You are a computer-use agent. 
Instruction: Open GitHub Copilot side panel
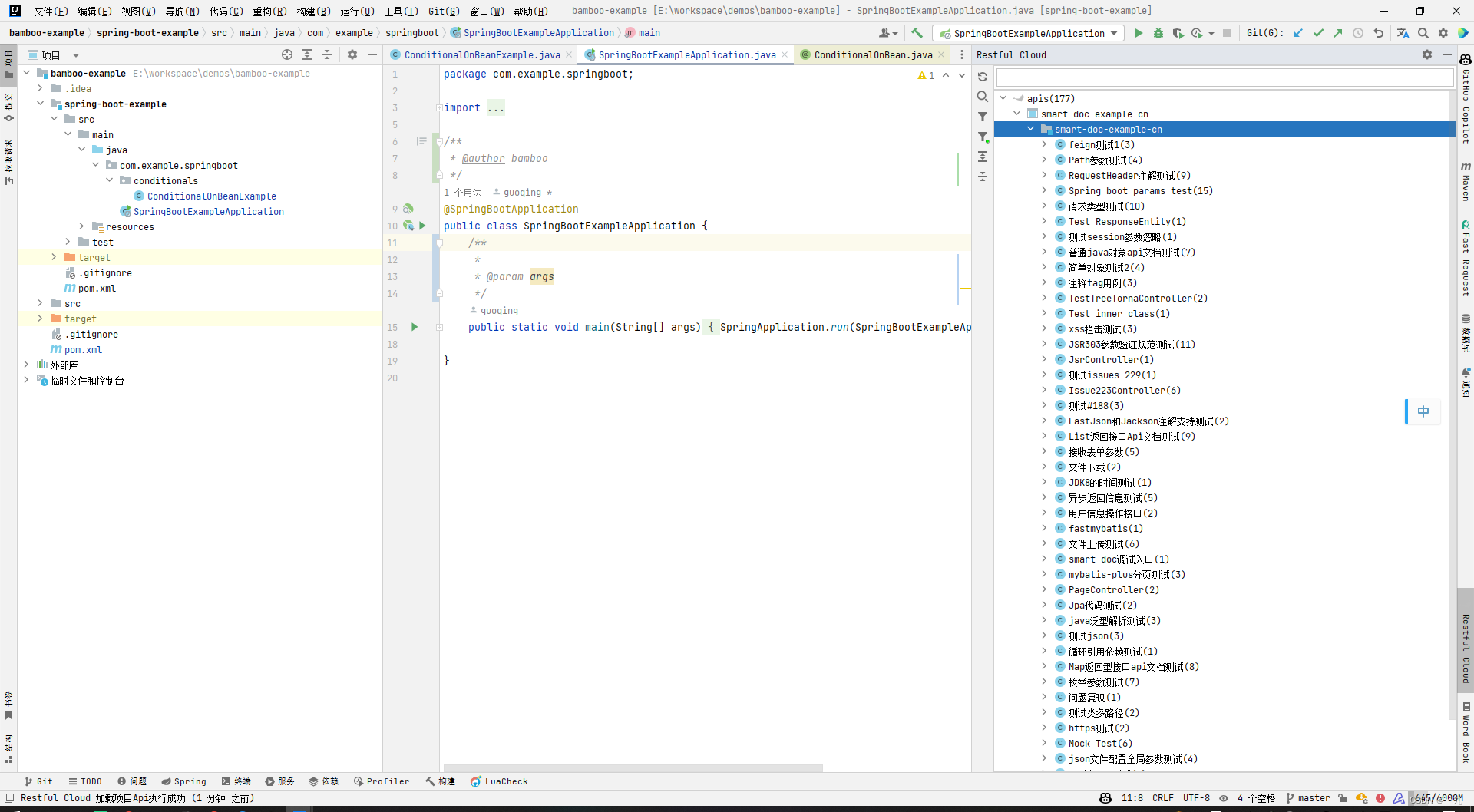(x=1466, y=98)
